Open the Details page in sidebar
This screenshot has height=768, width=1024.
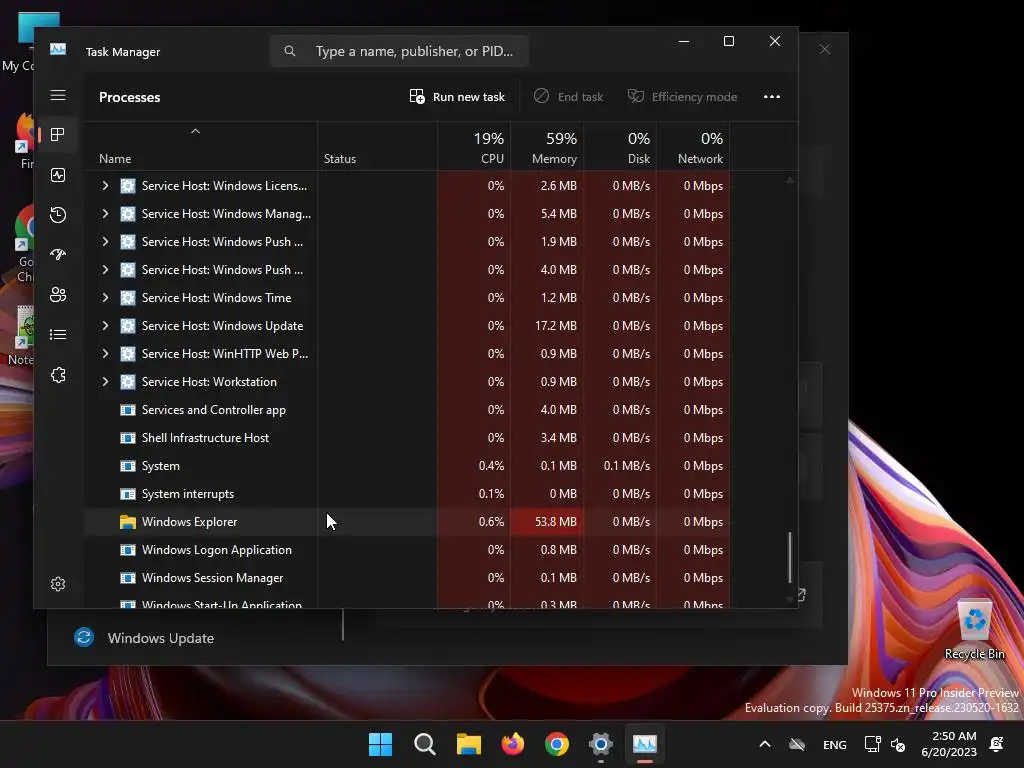click(x=58, y=334)
